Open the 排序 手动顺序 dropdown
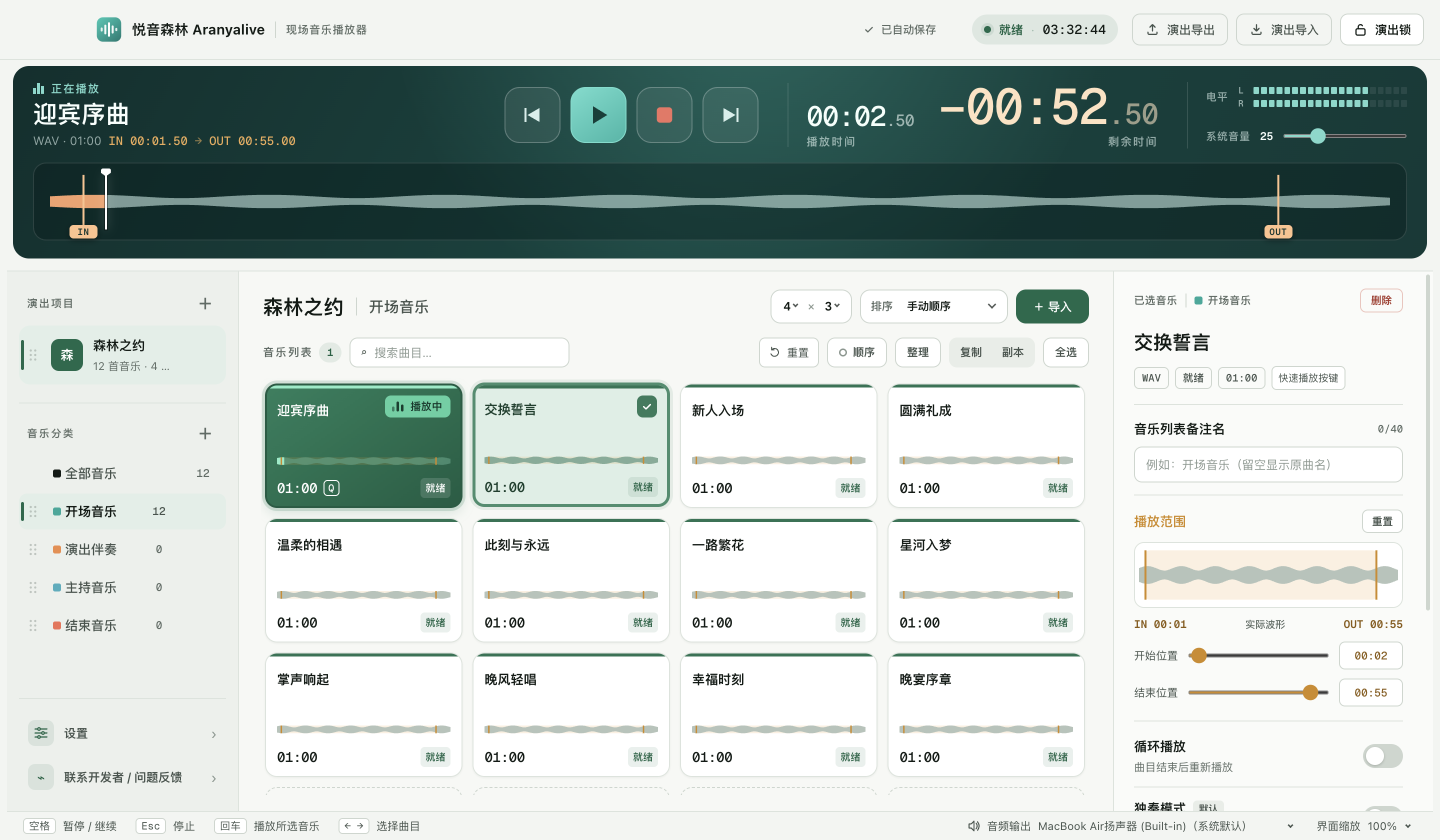Image resolution: width=1440 pixels, height=840 pixels. [933, 306]
